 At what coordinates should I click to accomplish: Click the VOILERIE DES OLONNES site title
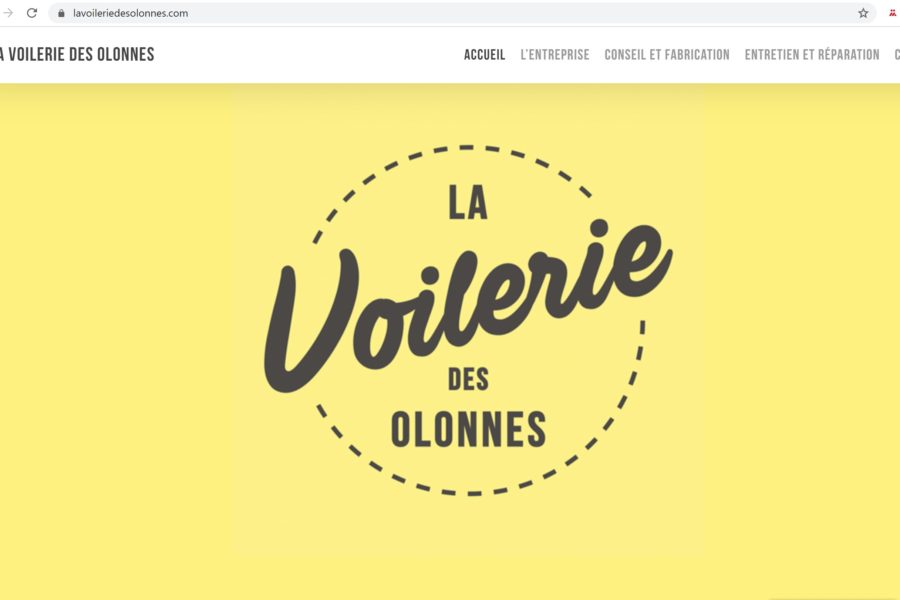77,55
